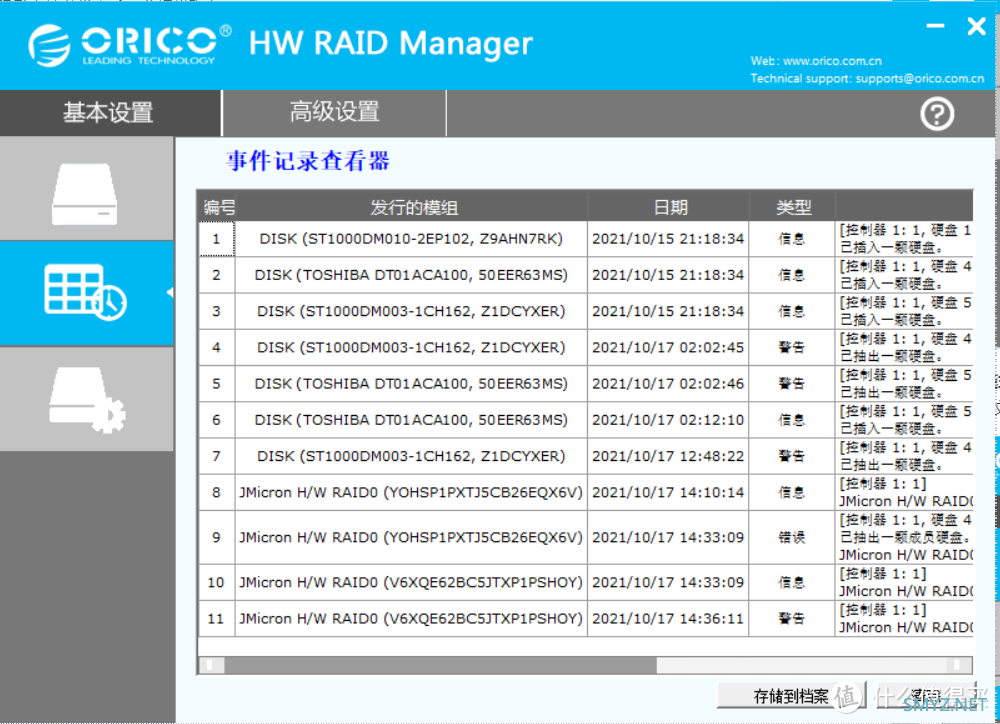
Task: Open the www.orico.com.cn web link
Action: tap(832, 61)
